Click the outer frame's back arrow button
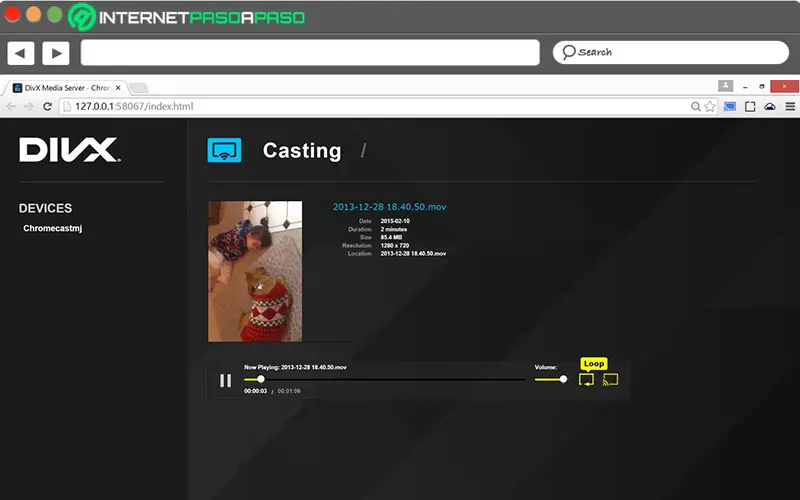 [20, 53]
